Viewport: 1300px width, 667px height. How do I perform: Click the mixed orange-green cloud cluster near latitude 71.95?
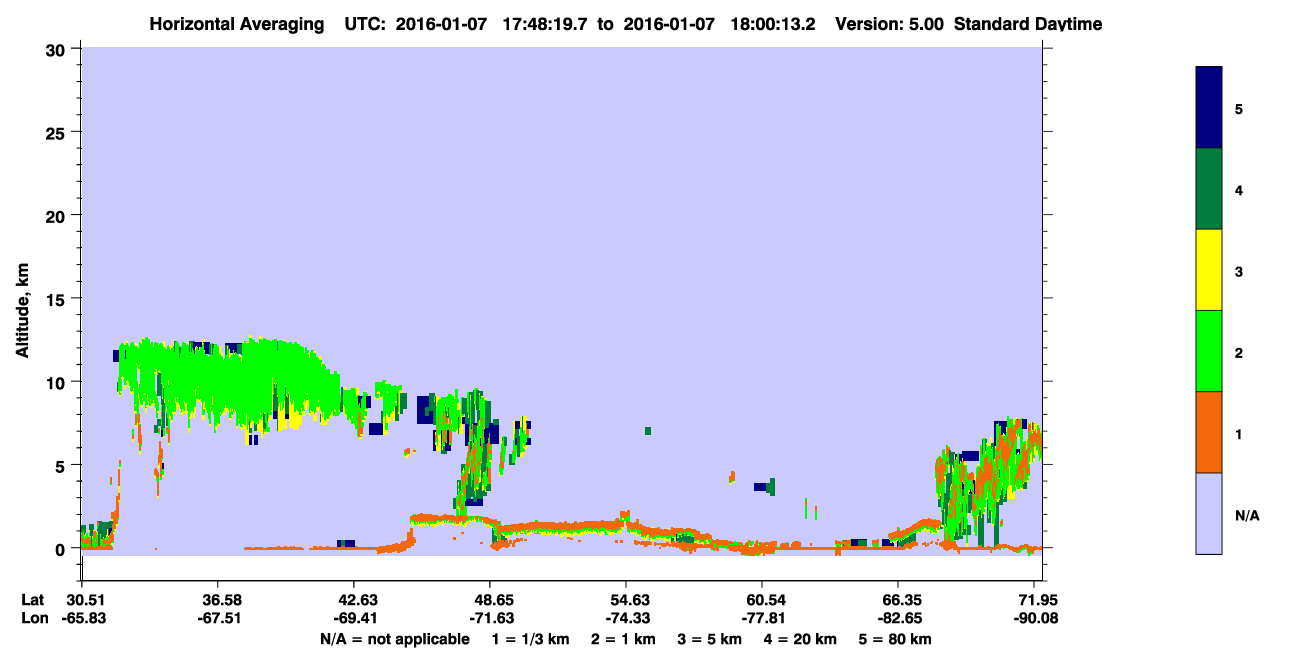point(988,480)
